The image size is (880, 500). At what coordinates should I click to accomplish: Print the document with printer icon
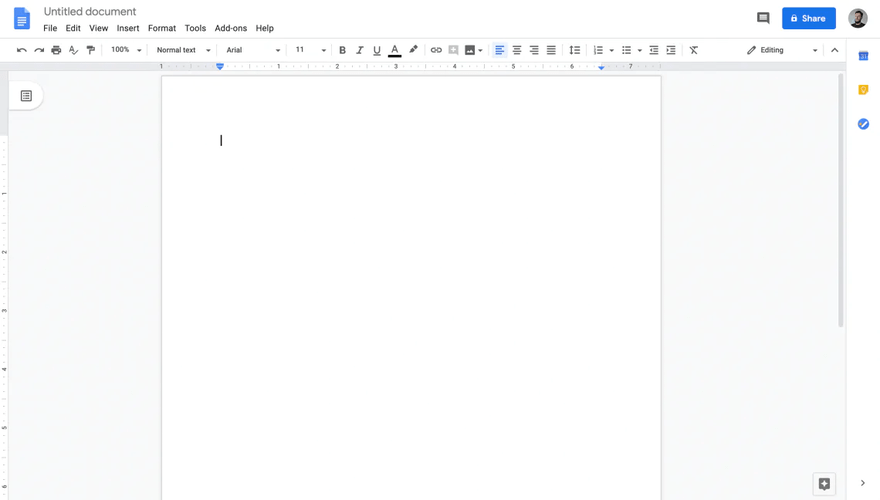point(56,50)
